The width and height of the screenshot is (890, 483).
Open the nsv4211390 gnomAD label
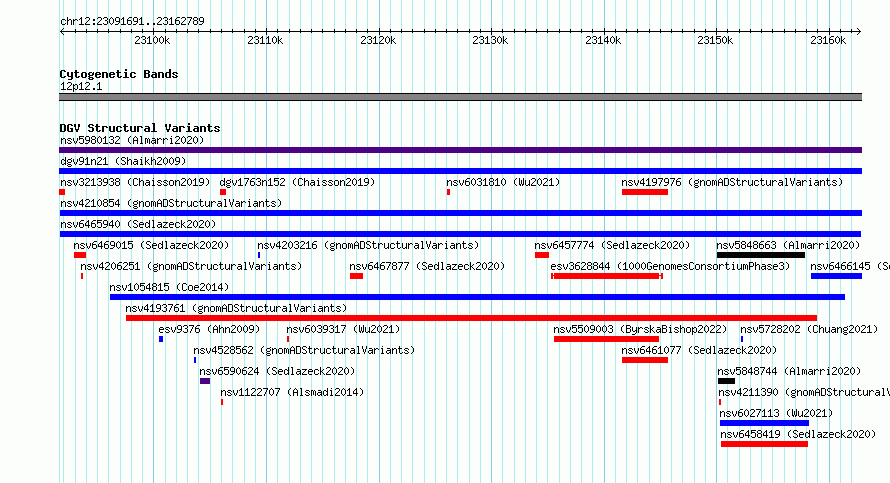tap(804, 392)
